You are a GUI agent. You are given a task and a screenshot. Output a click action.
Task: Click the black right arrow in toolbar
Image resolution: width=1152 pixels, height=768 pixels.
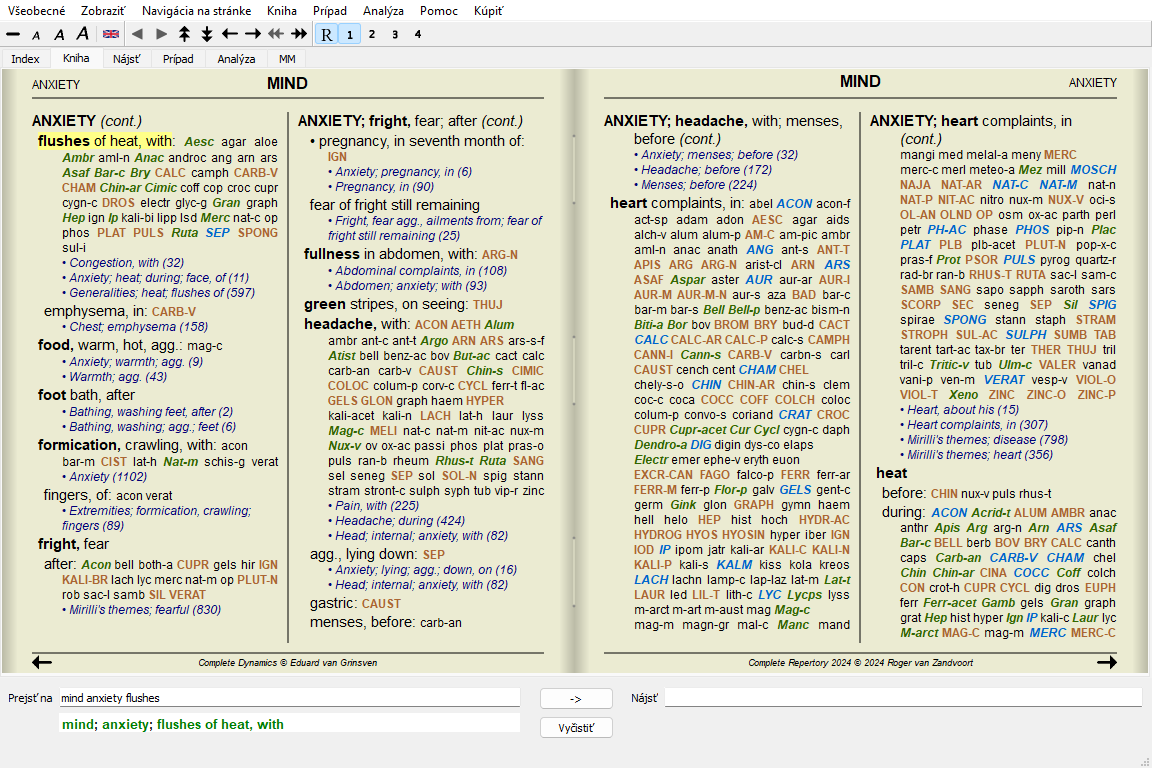click(253, 34)
